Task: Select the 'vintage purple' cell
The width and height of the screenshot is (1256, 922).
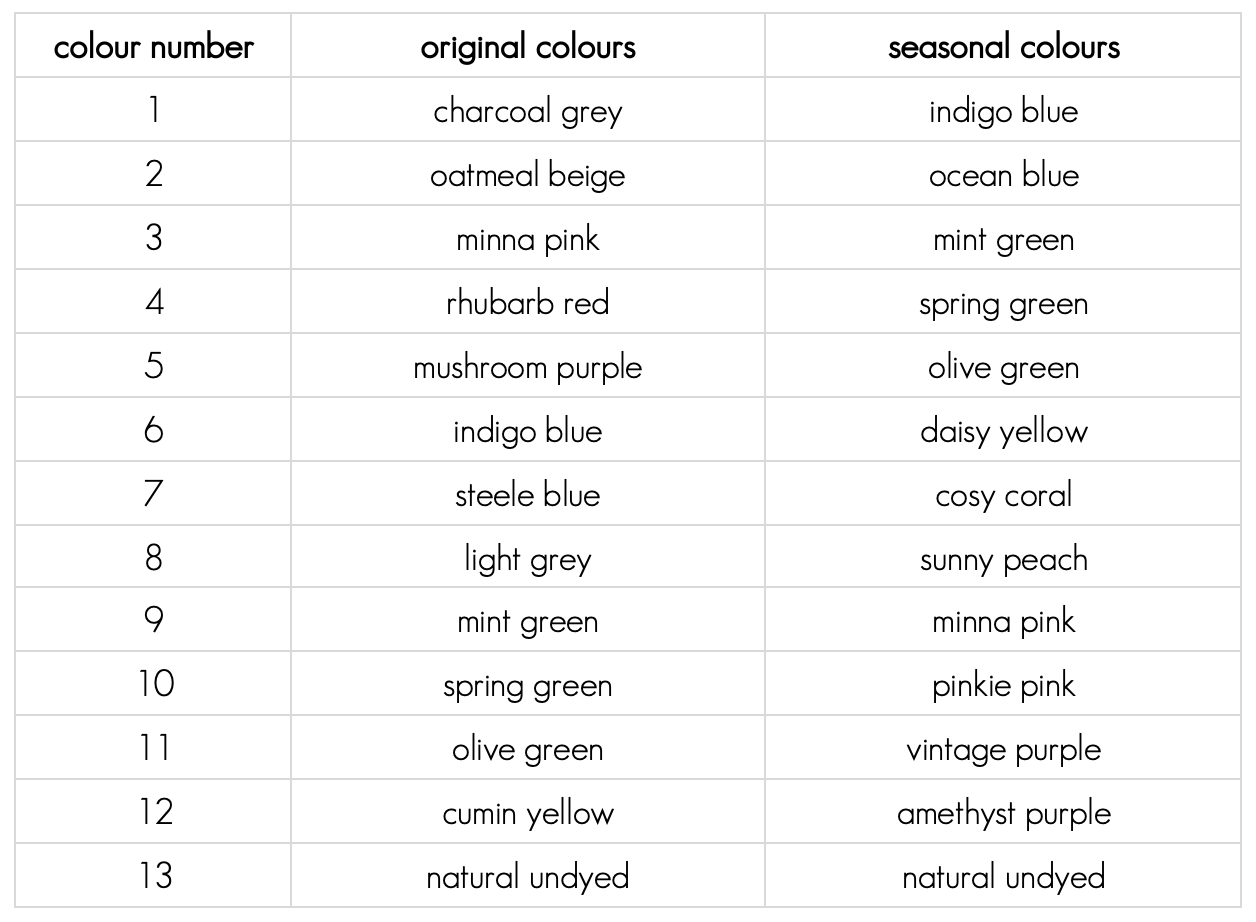Action: click(1003, 748)
